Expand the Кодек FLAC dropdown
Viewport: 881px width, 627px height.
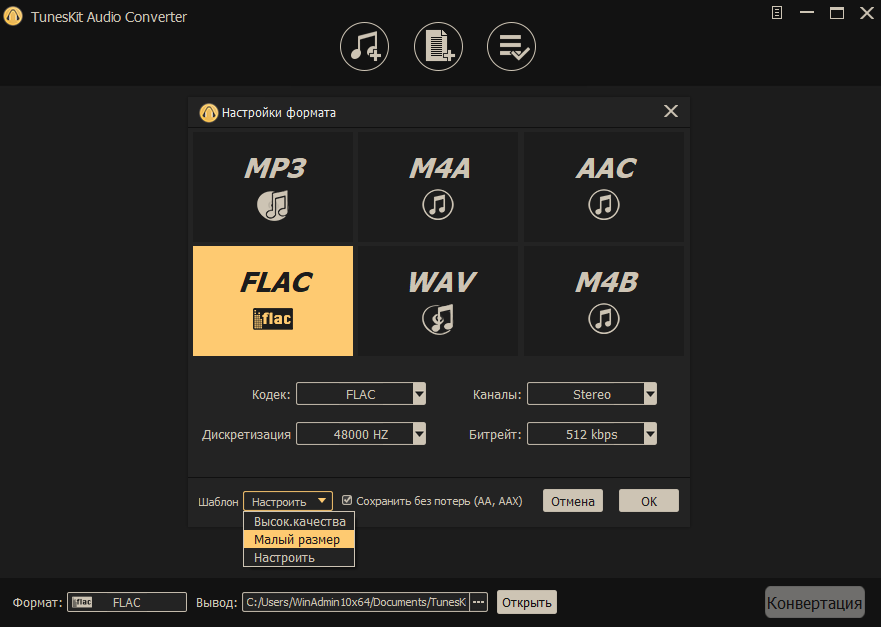click(361, 394)
